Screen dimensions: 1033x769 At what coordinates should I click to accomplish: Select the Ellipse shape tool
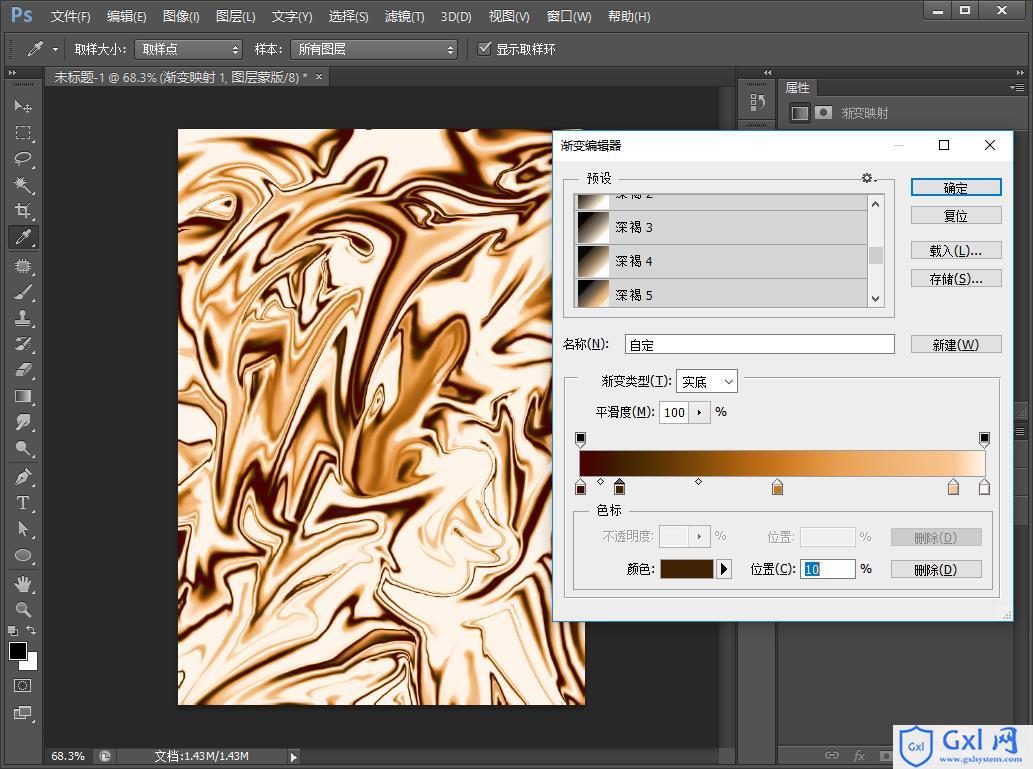[22, 555]
